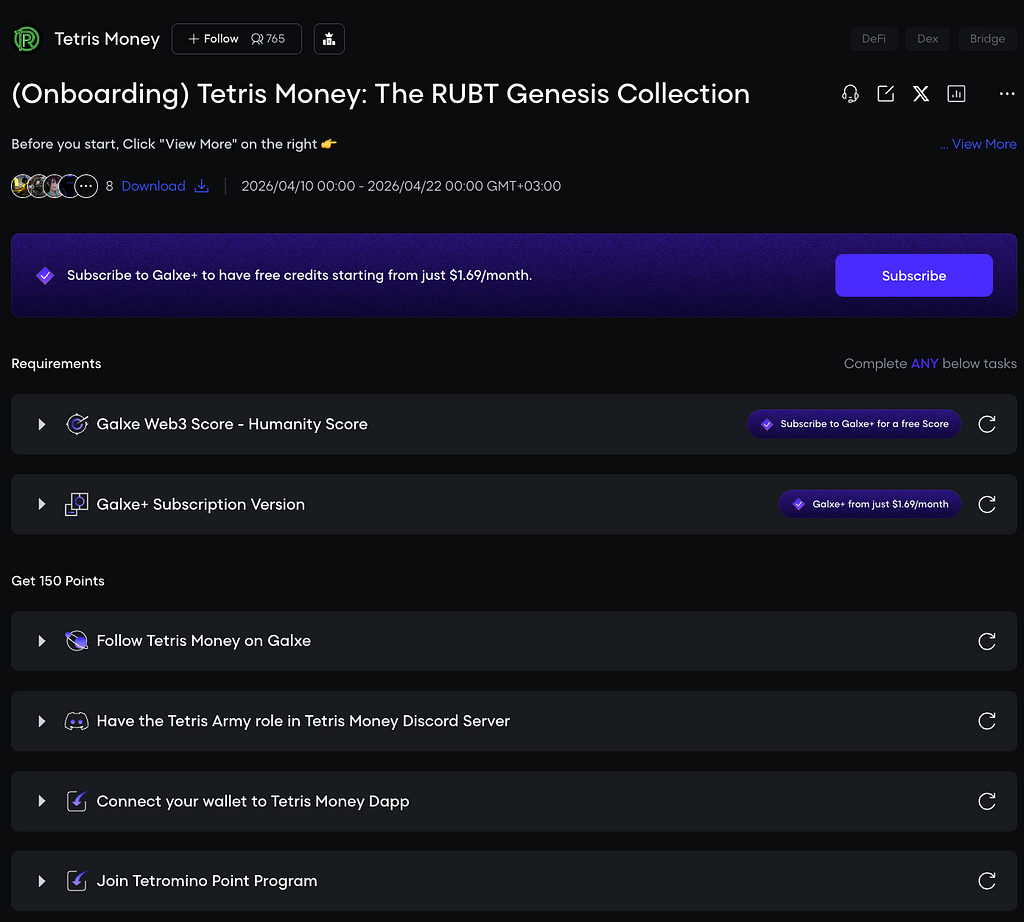Click the Join Tetromino Point Program icon
Image resolution: width=1024 pixels, height=922 pixels.
[x=76, y=882]
